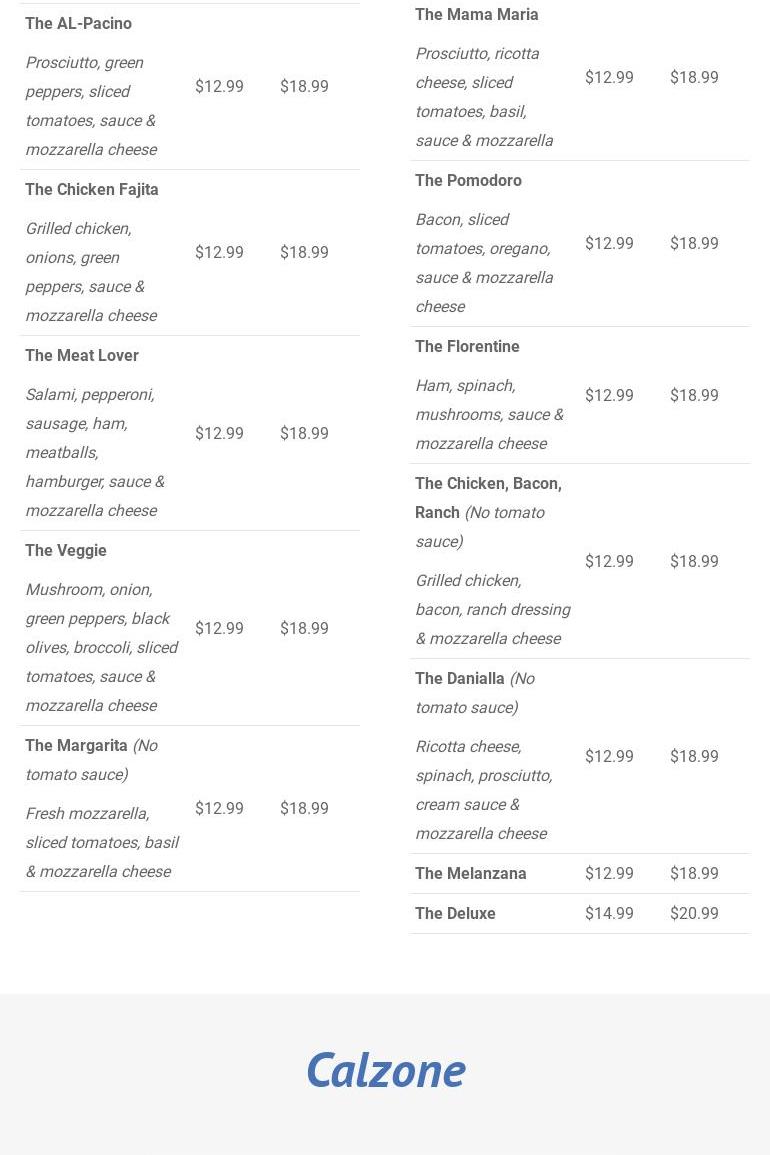
Task: Select The Melanzana menu row name
Action: (x=471, y=873)
